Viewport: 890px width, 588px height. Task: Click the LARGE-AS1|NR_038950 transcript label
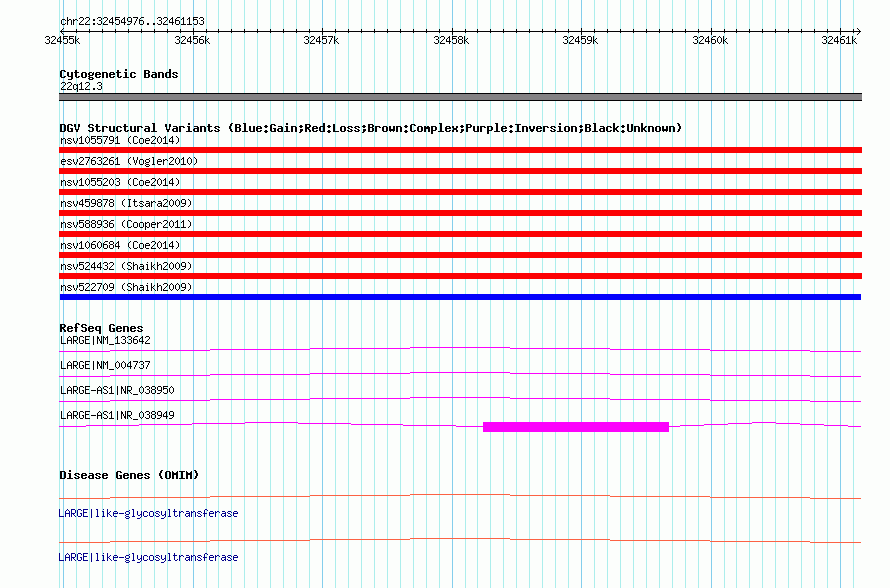117,390
